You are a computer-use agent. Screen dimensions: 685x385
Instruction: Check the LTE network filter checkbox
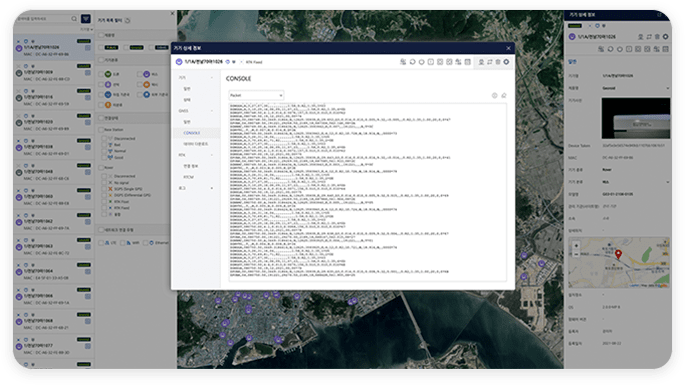tap(101, 243)
